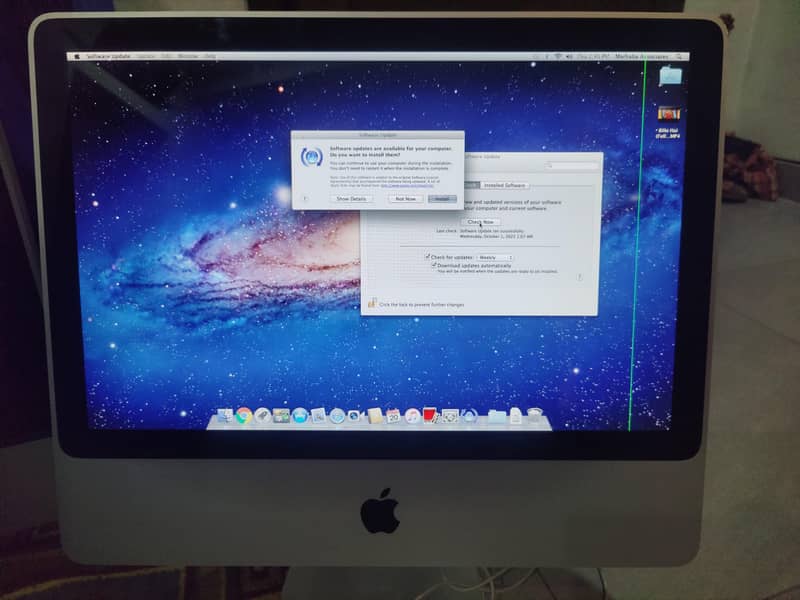
Task: Open the Weekly update frequency dropdown
Action: (x=494, y=258)
